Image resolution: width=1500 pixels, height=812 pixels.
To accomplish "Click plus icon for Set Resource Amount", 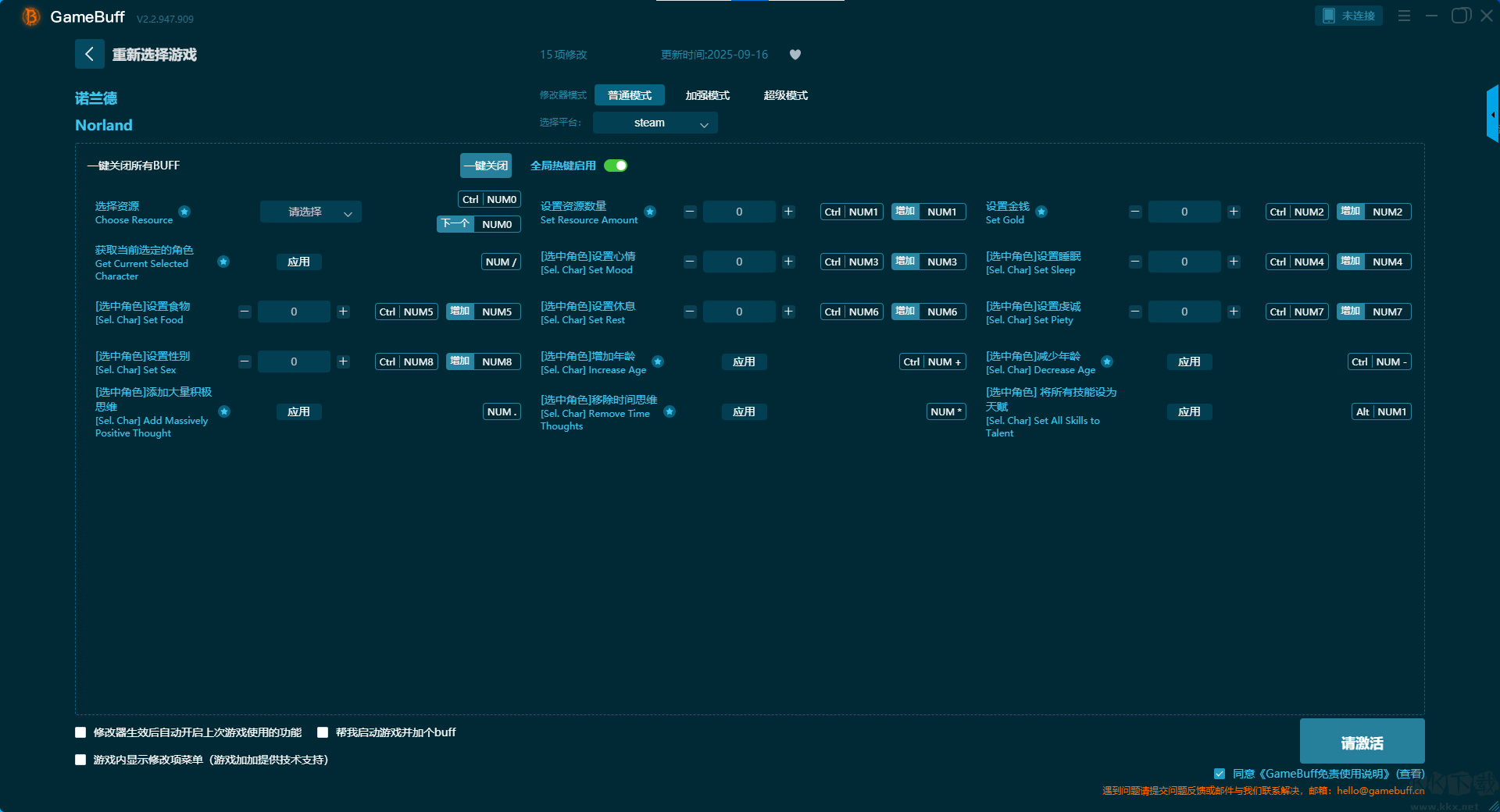I will tap(788, 212).
